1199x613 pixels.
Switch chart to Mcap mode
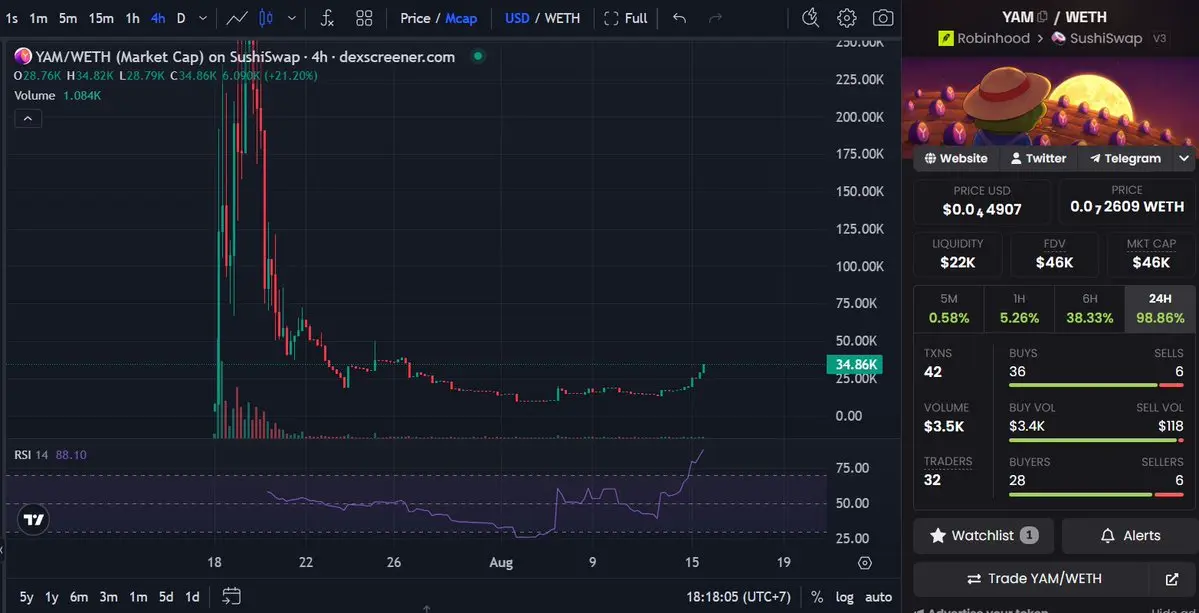point(461,18)
